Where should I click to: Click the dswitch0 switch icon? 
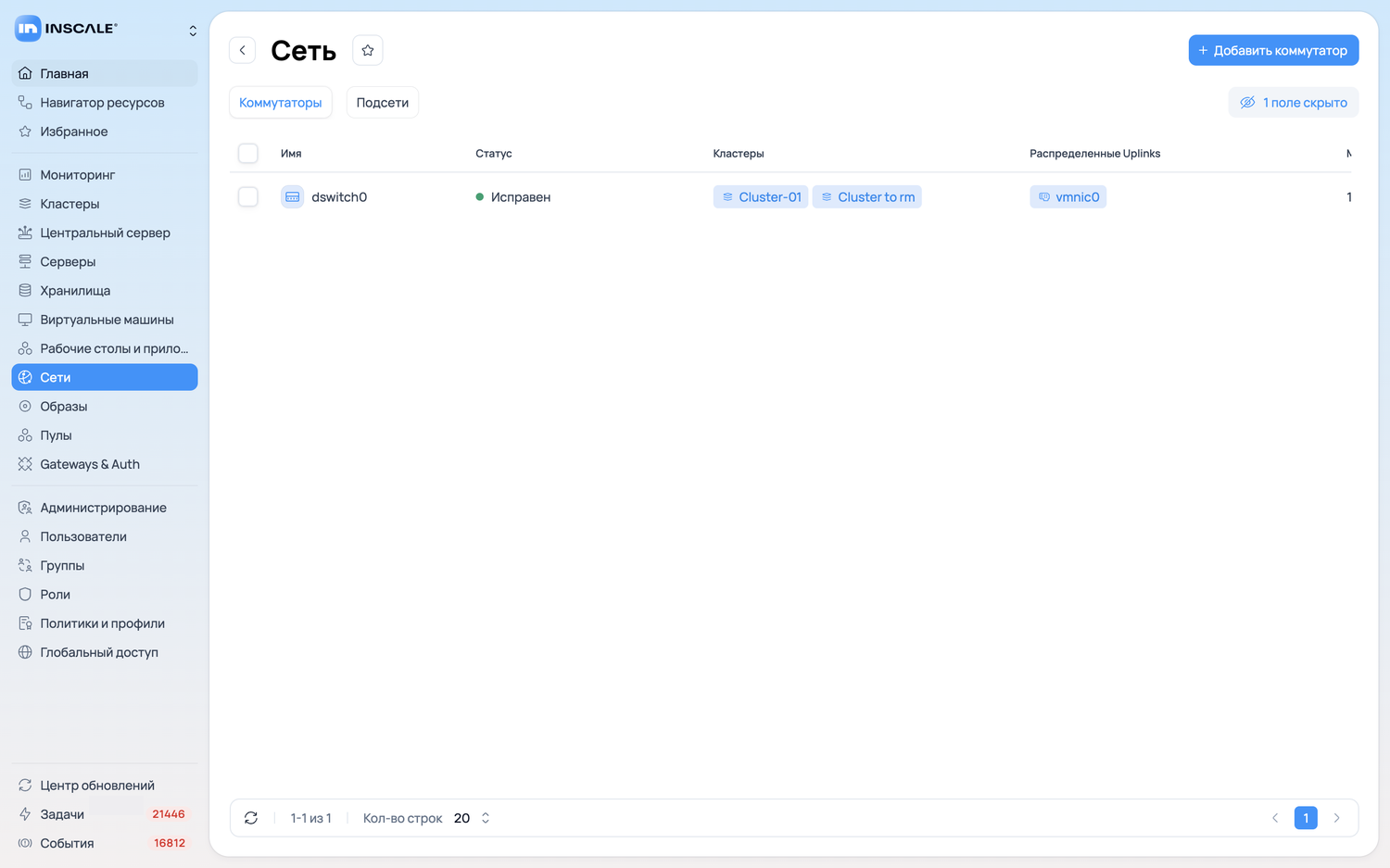click(x=293, y=197)
